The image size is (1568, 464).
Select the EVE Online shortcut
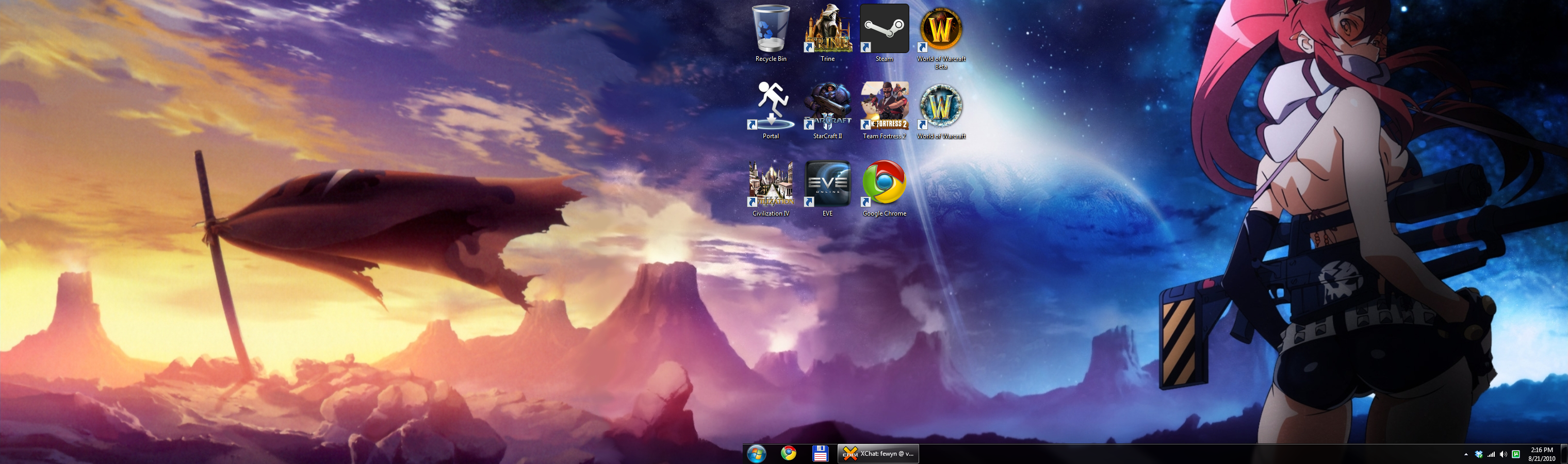[x=827, y=184]
